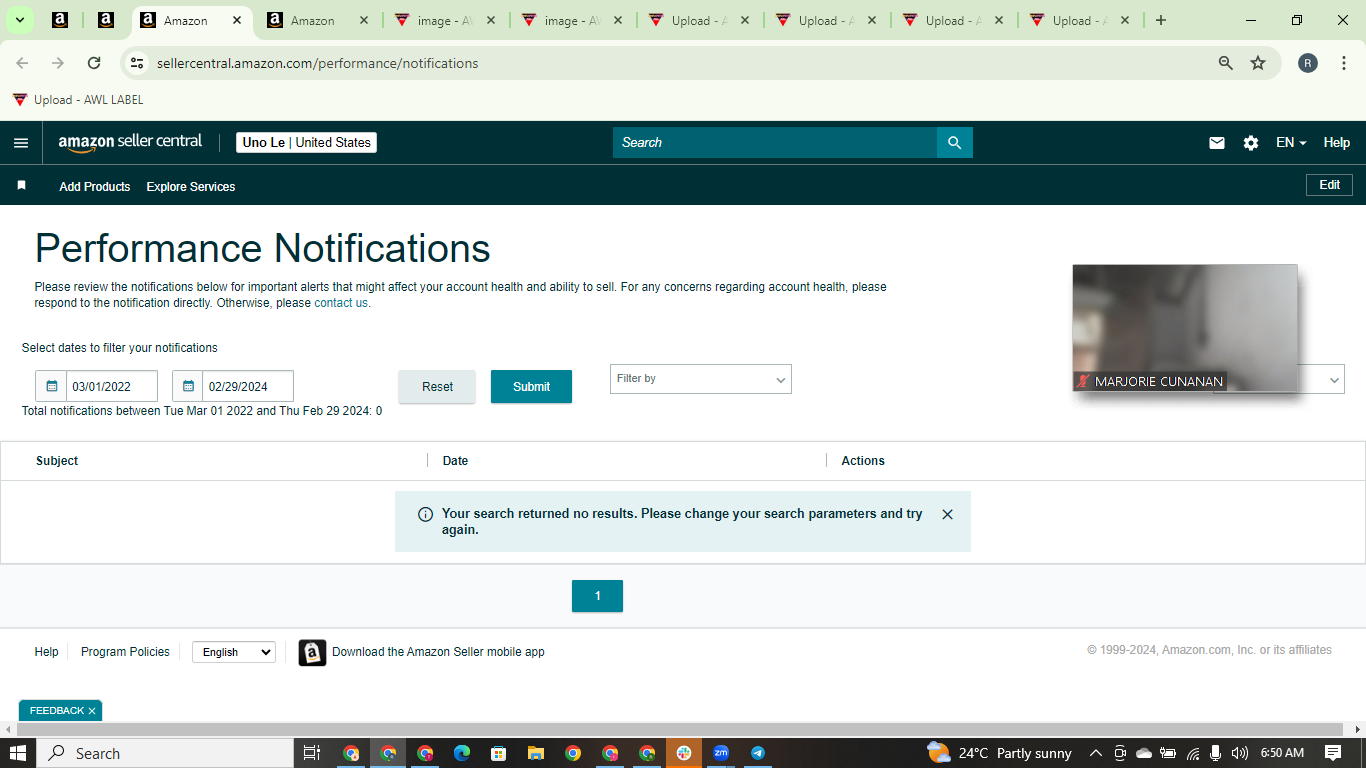Click the bookmark flag icon beside Add Products

pyautogui.click(x=21, y=186)
